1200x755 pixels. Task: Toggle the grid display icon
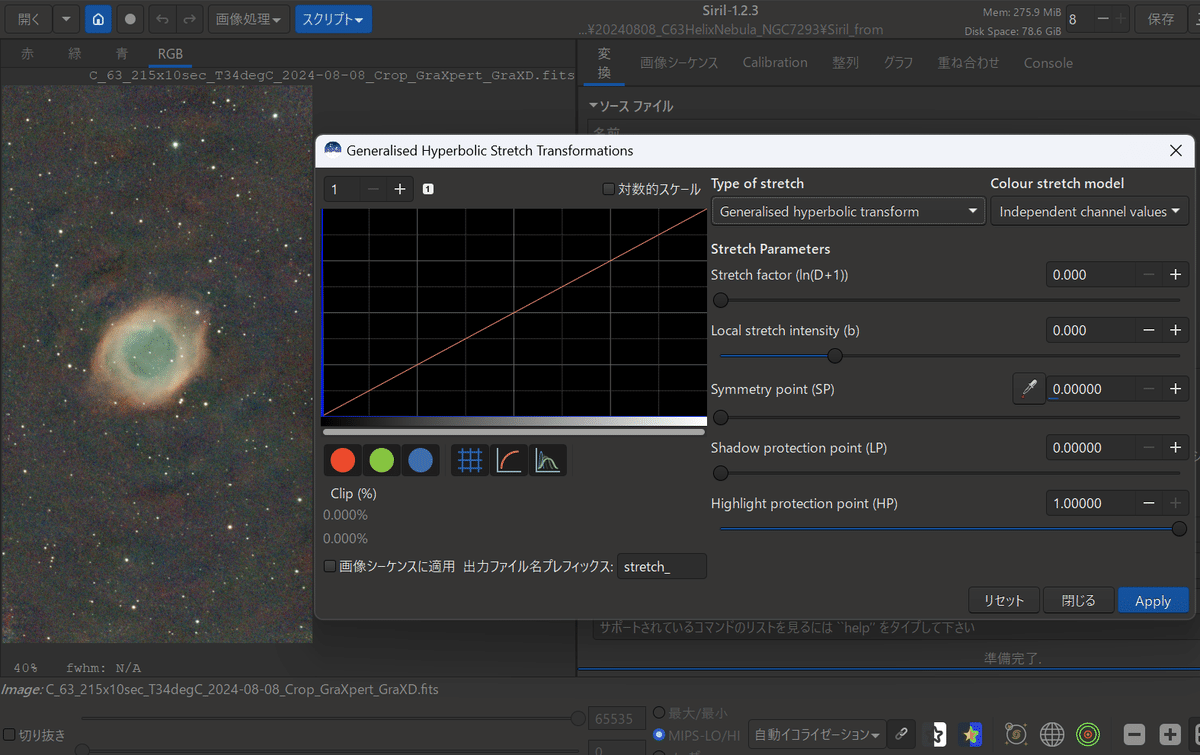click(470, 460)
